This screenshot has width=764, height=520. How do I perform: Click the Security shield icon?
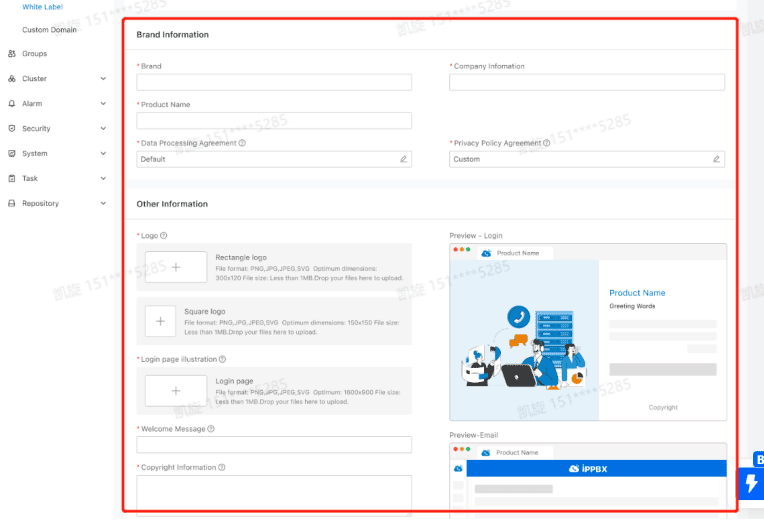(x=12, y=128)
